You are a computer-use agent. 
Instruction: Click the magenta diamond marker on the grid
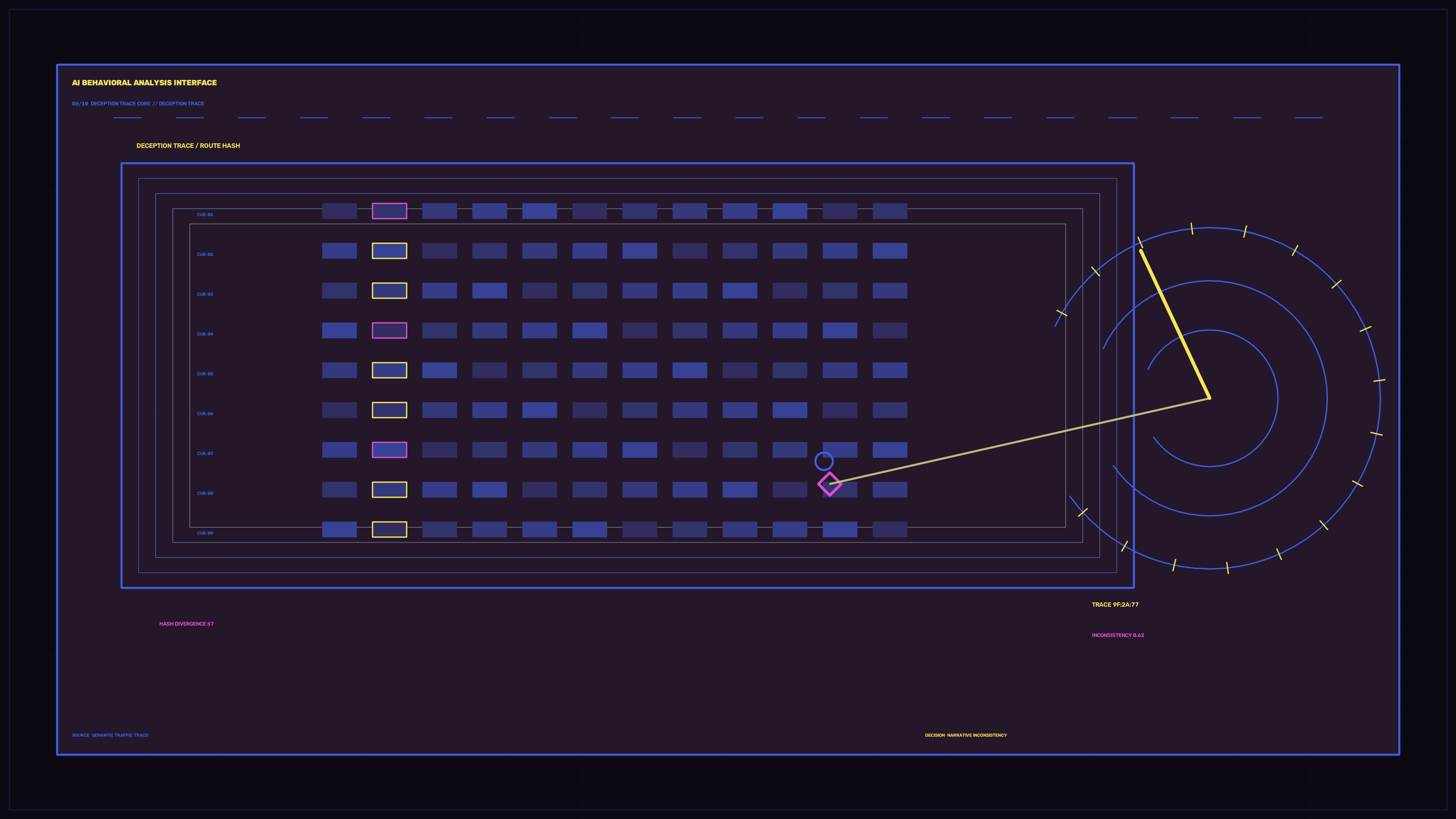point(829,485)
